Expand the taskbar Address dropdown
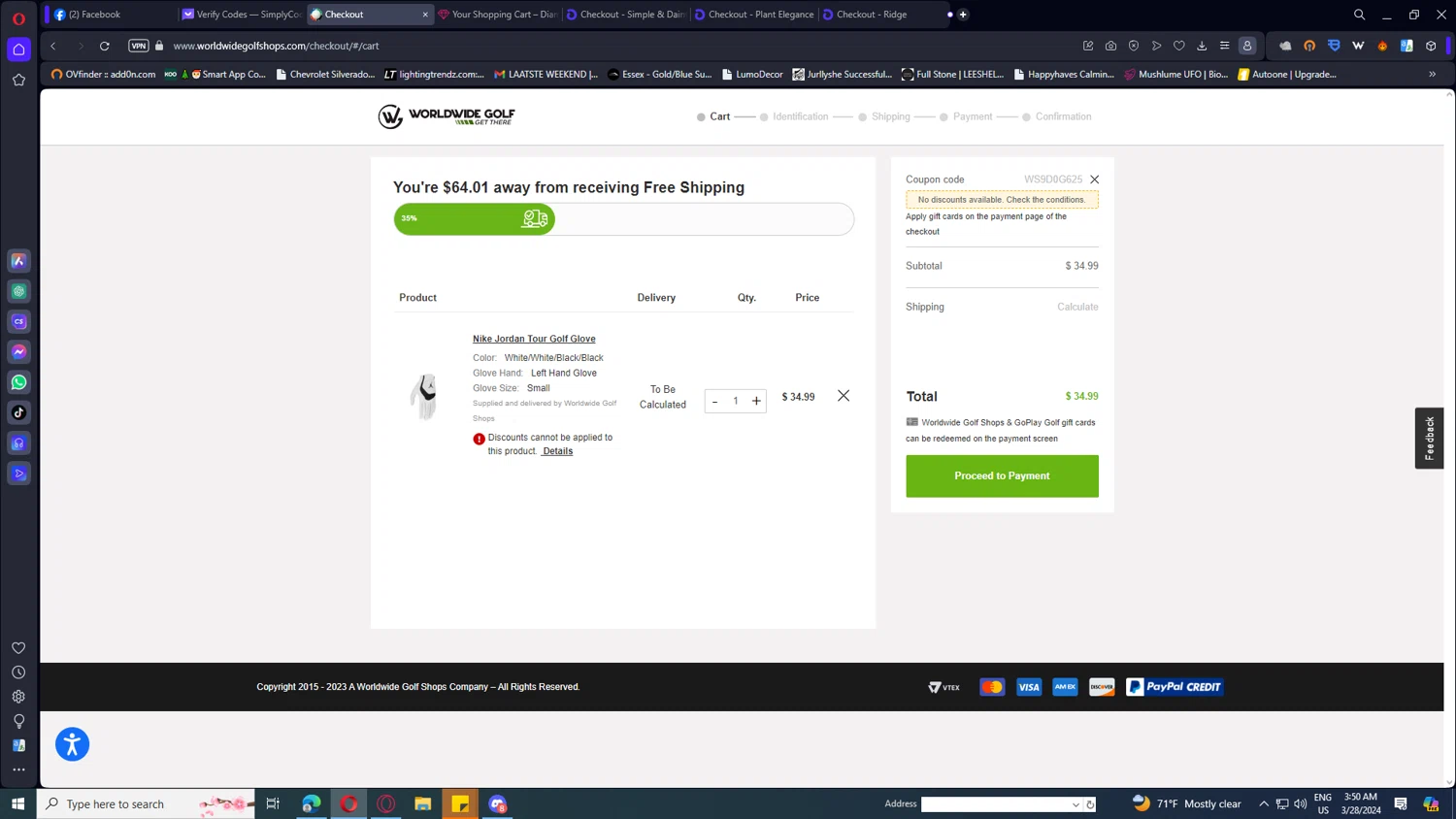 (x=1075, y=804)
